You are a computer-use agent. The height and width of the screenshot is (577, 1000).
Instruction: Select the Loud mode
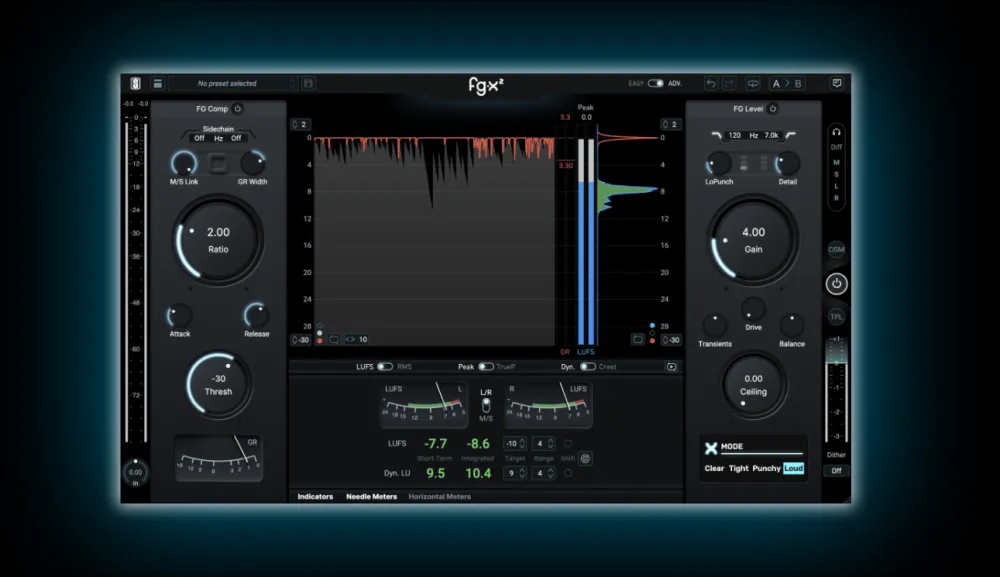tap(793, 469)
